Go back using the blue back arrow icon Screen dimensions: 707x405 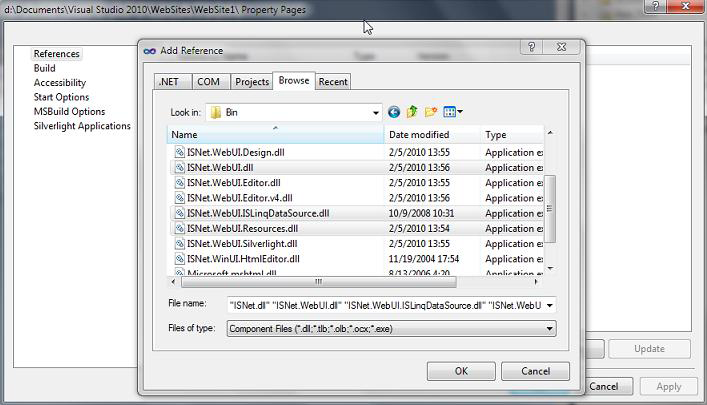(394, 112)
